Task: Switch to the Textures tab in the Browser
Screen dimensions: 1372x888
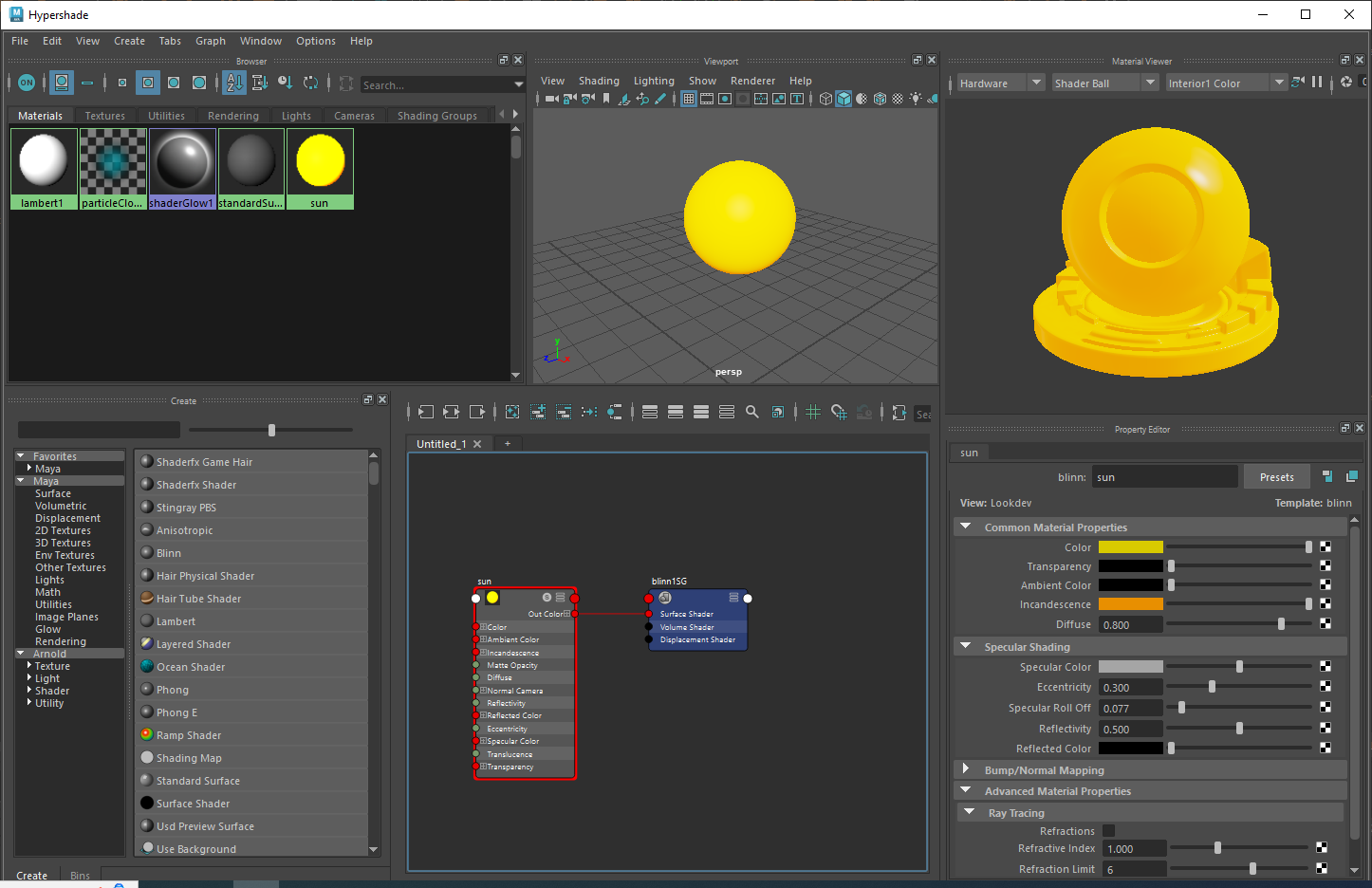Action: coord(104,115)
